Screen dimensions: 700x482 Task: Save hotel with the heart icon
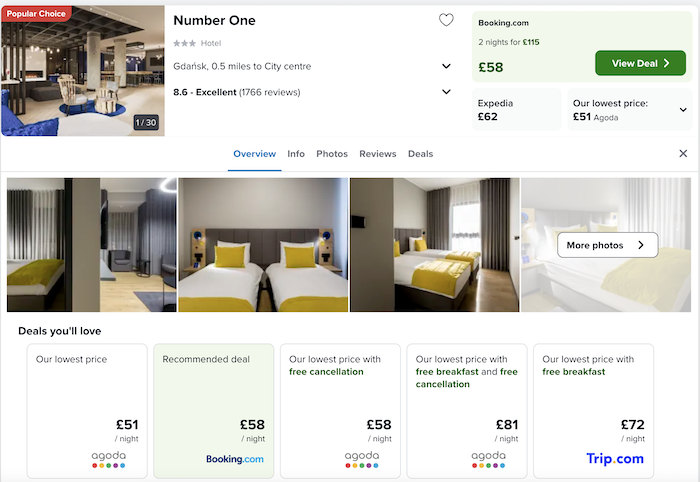(x=446, y=20)
